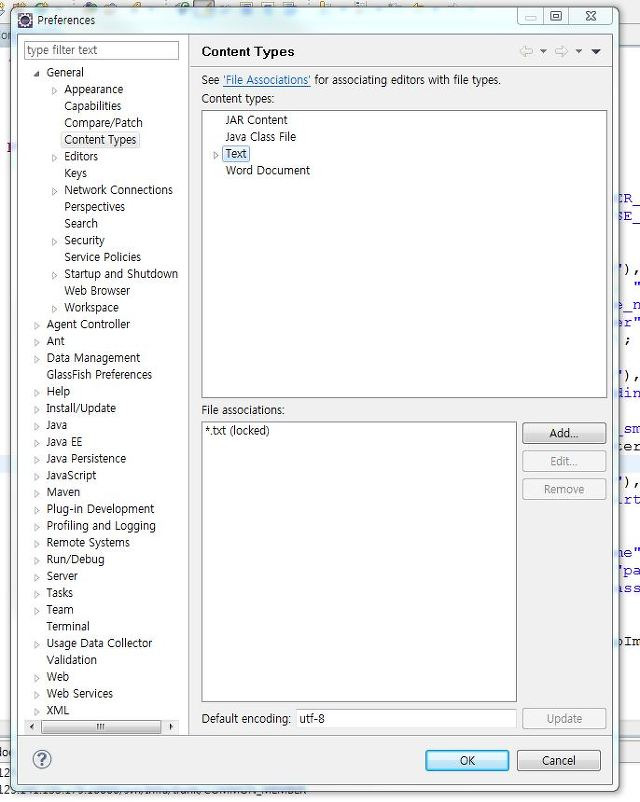Select Keys in the tree

tap(75, 173)
